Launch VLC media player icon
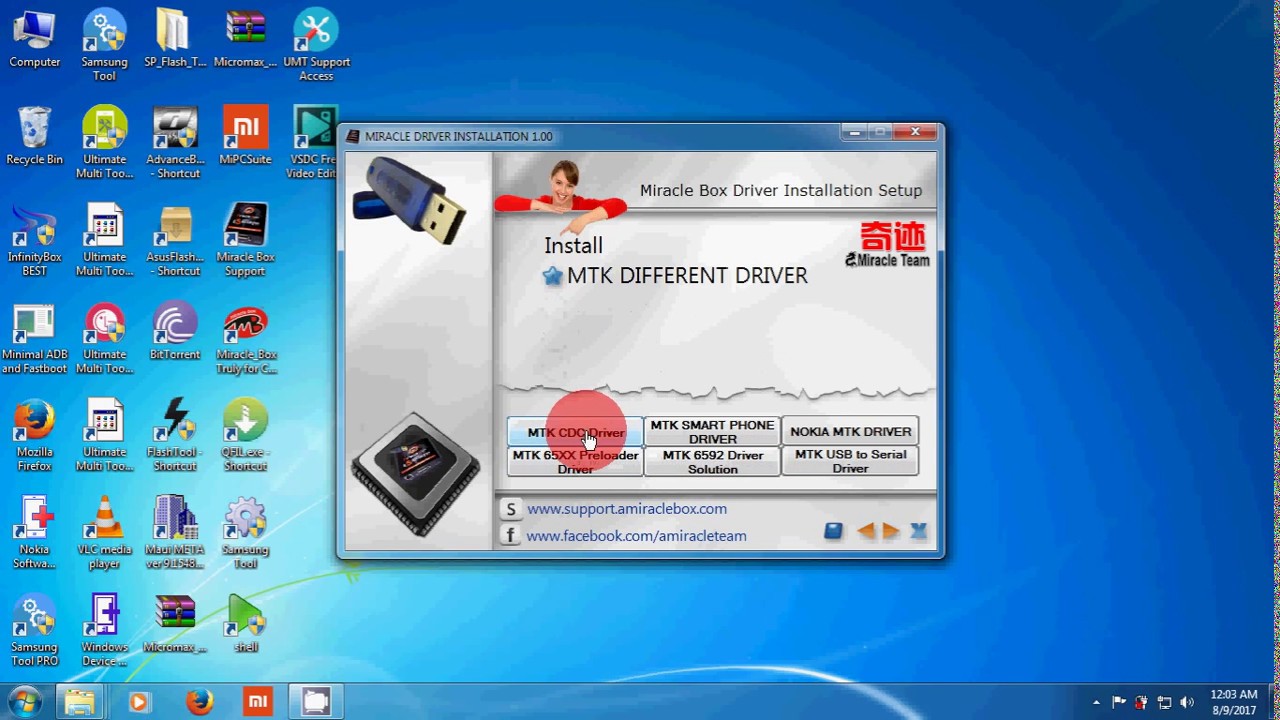1280x720 pixels. 105,533
